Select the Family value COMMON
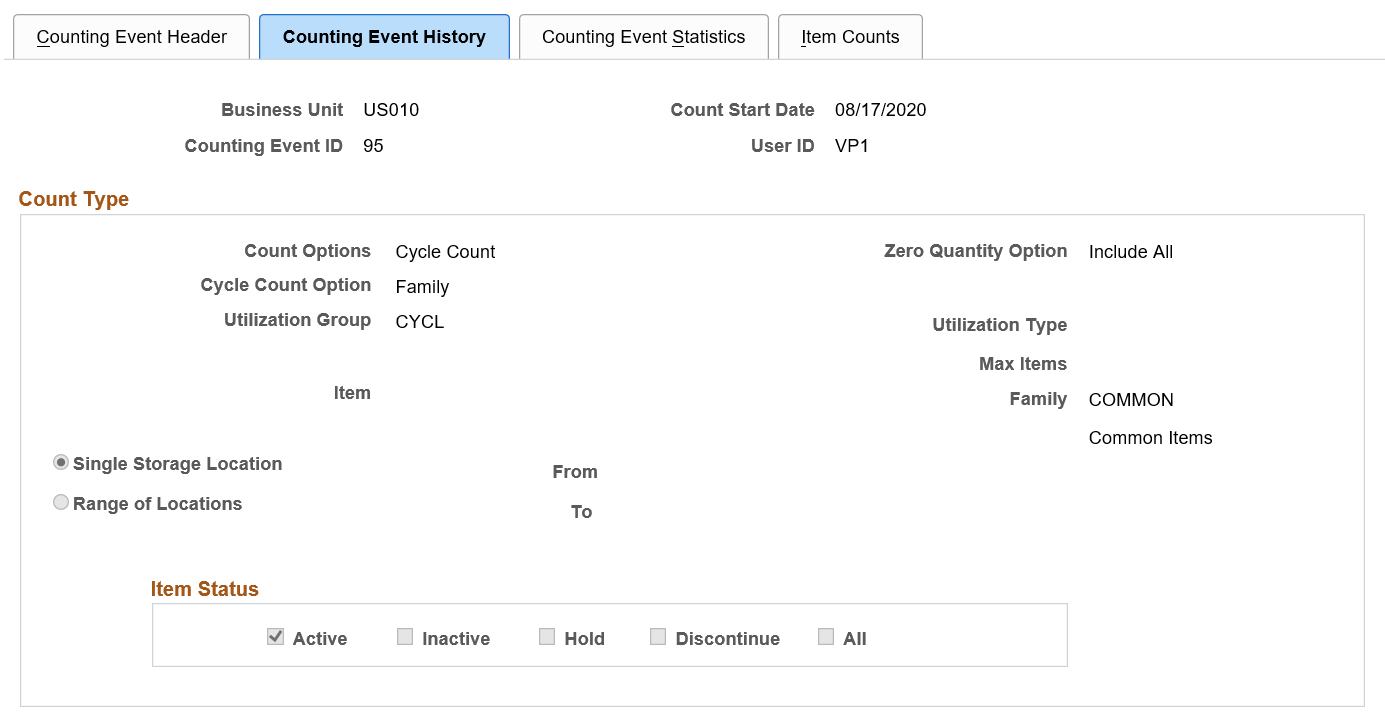 [x=1131, y=399]
